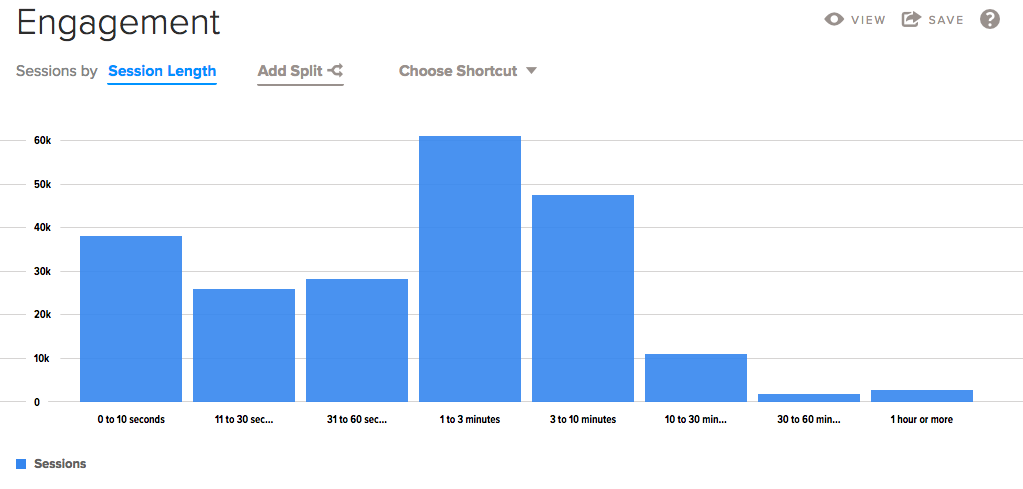
Task: Toggle the Sessions legend series
Action: (x=60, y=464)
